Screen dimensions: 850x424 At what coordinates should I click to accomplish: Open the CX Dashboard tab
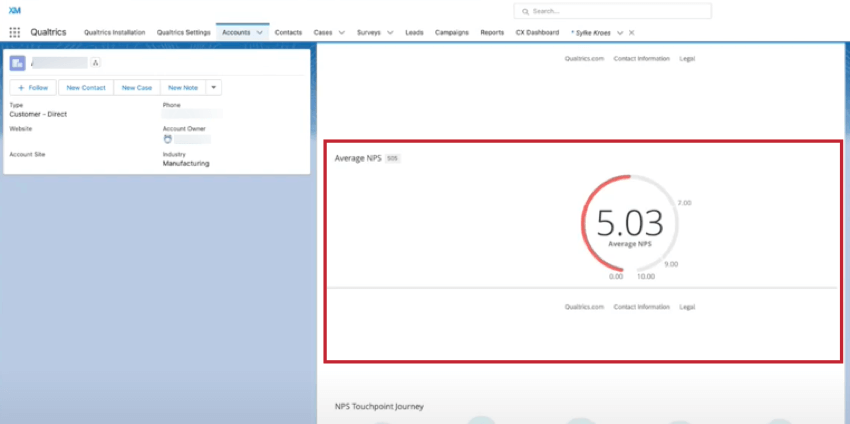click(537, 32)
